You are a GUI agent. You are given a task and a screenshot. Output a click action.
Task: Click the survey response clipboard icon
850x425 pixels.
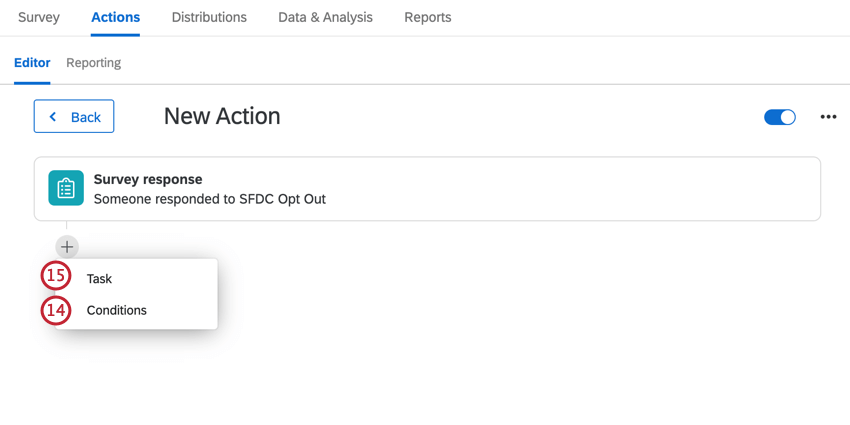point(66,188)
